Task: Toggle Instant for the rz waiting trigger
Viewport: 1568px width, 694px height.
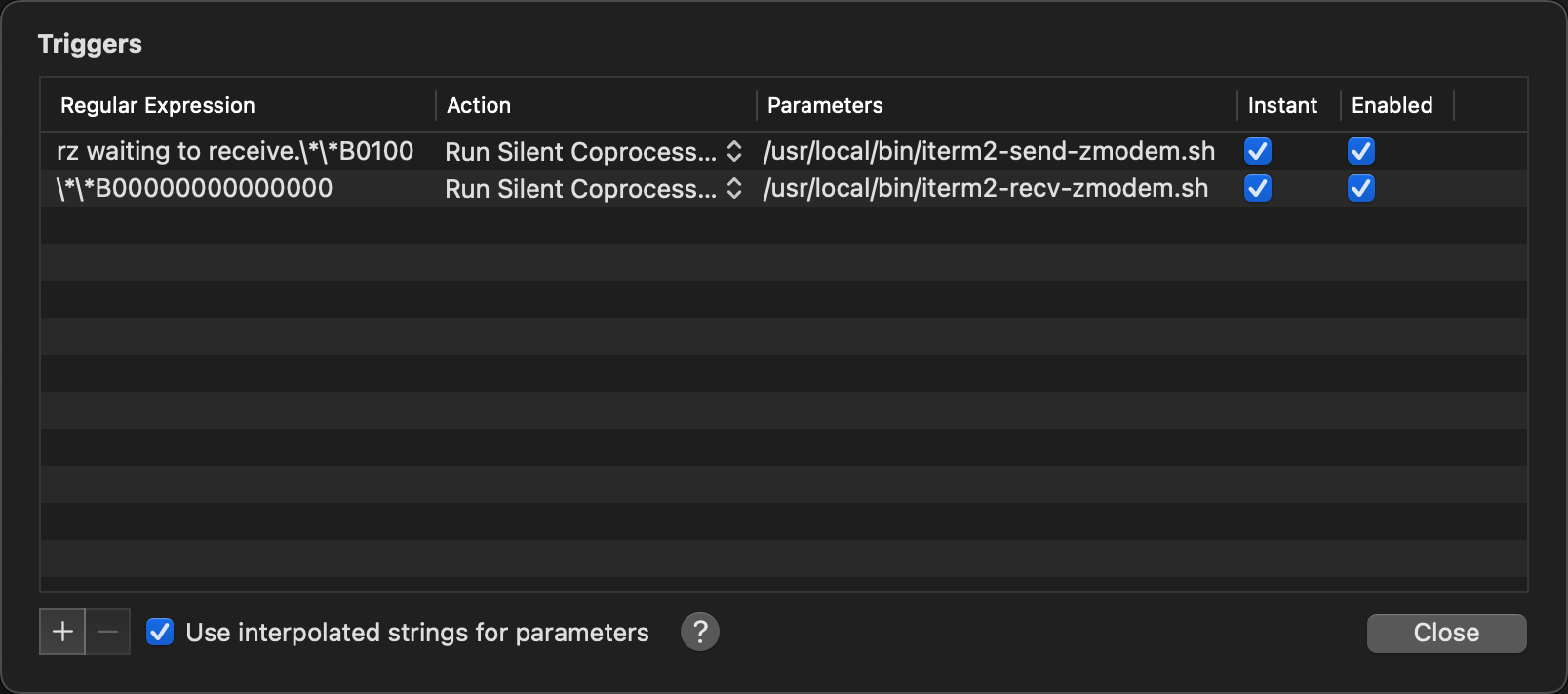Action: pyautogui.click(x=1258, y=151)
